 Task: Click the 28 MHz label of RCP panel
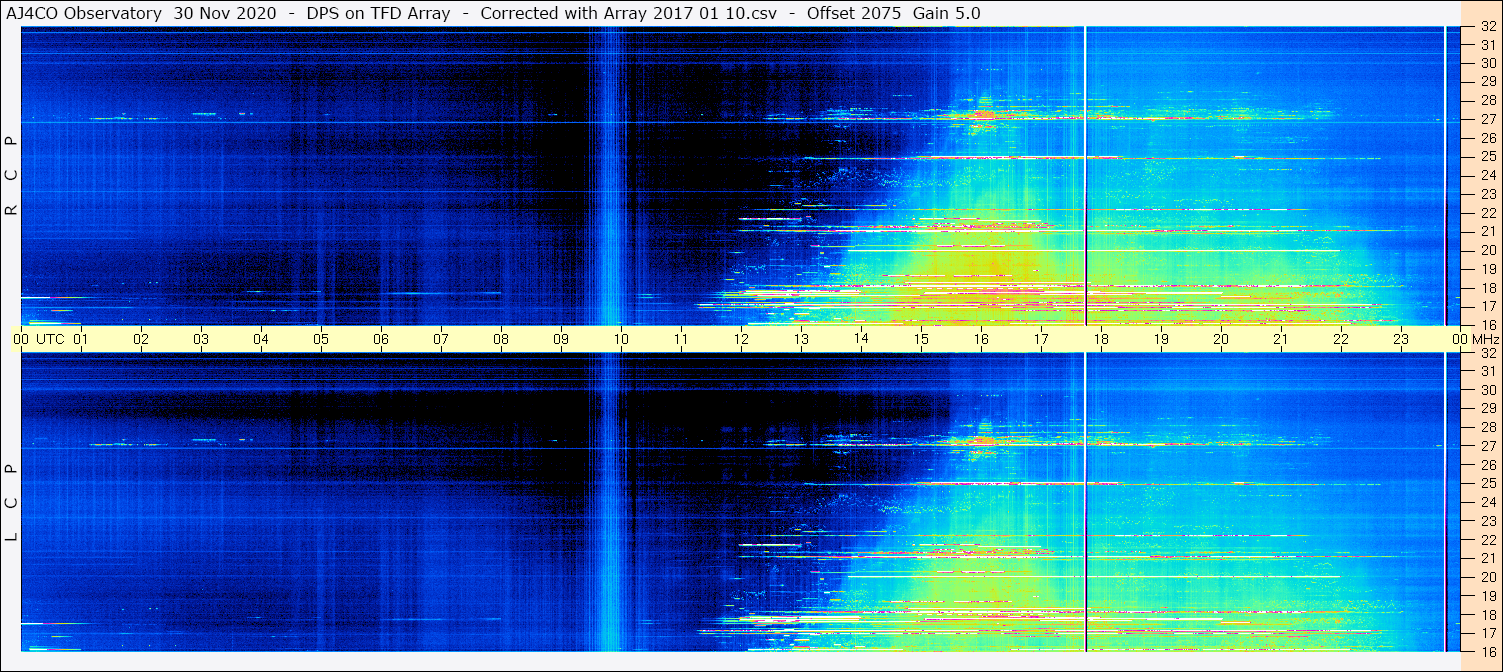click(1488, 100)
